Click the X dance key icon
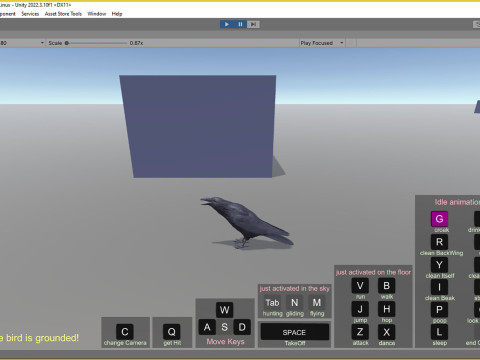Screen dimensions: 480x360 [x=387, y=332]
